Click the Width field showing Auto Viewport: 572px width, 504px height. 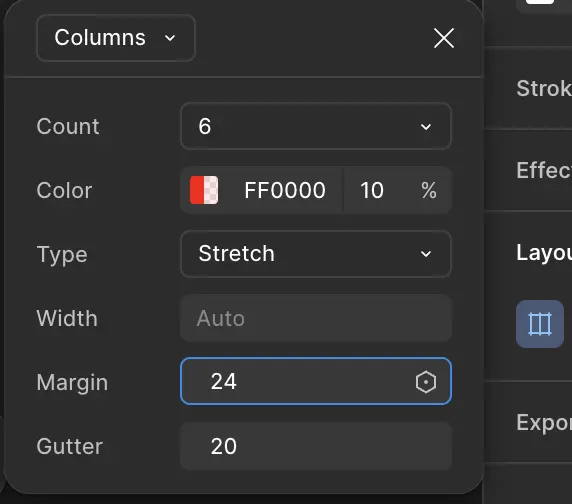[316, 318]
